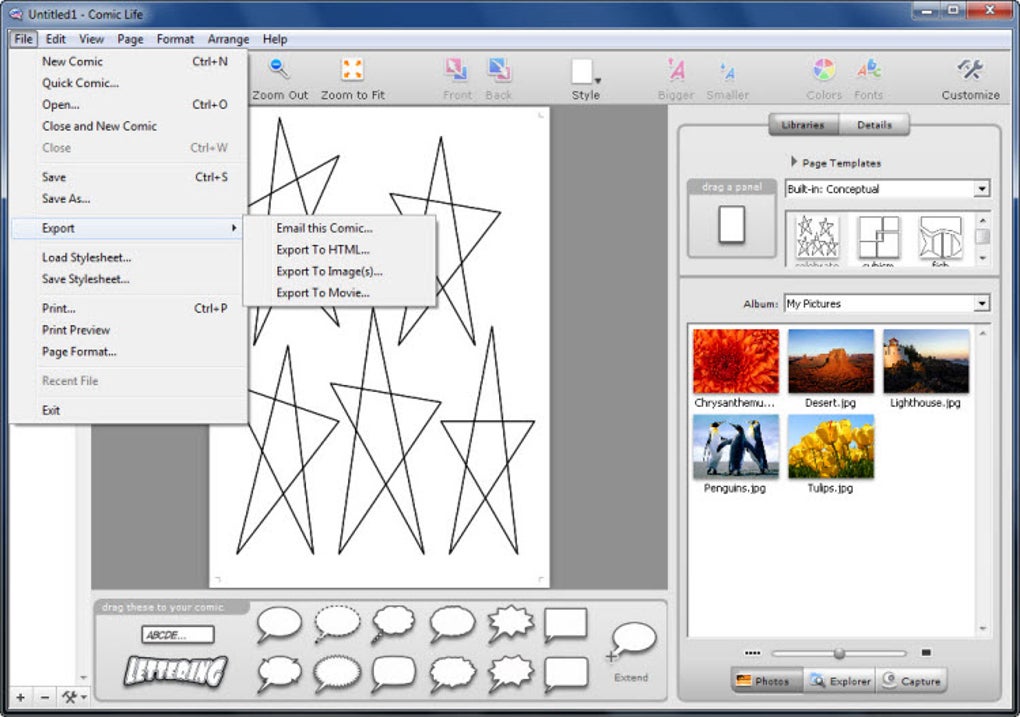Click the Customize toolbar icon
The width and height of the screenshot is (1020, 717).
tap(969, 69)
